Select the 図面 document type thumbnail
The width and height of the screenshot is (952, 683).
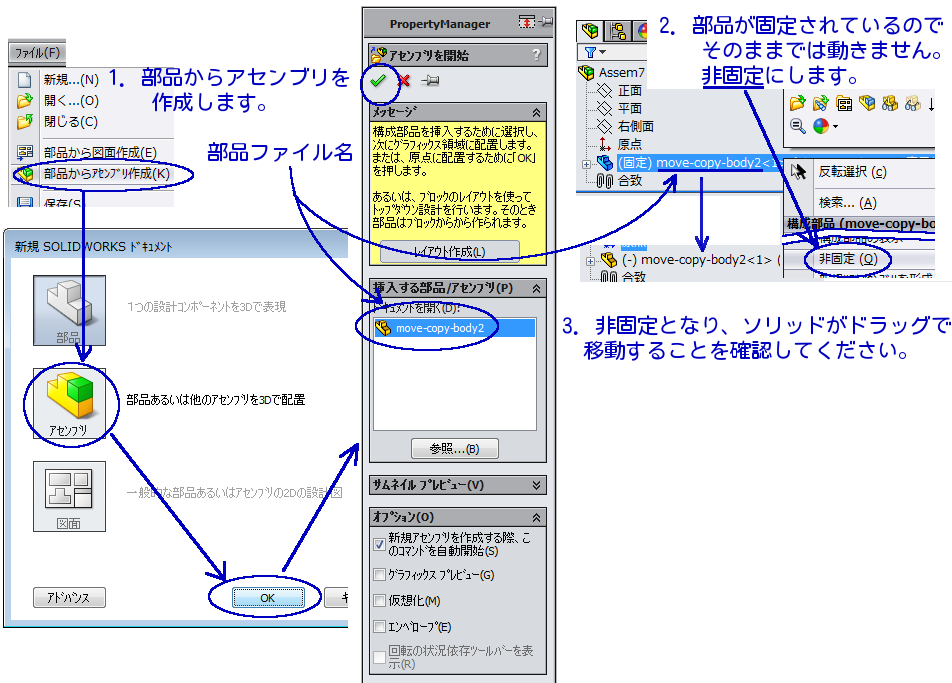tap(69, 496)
